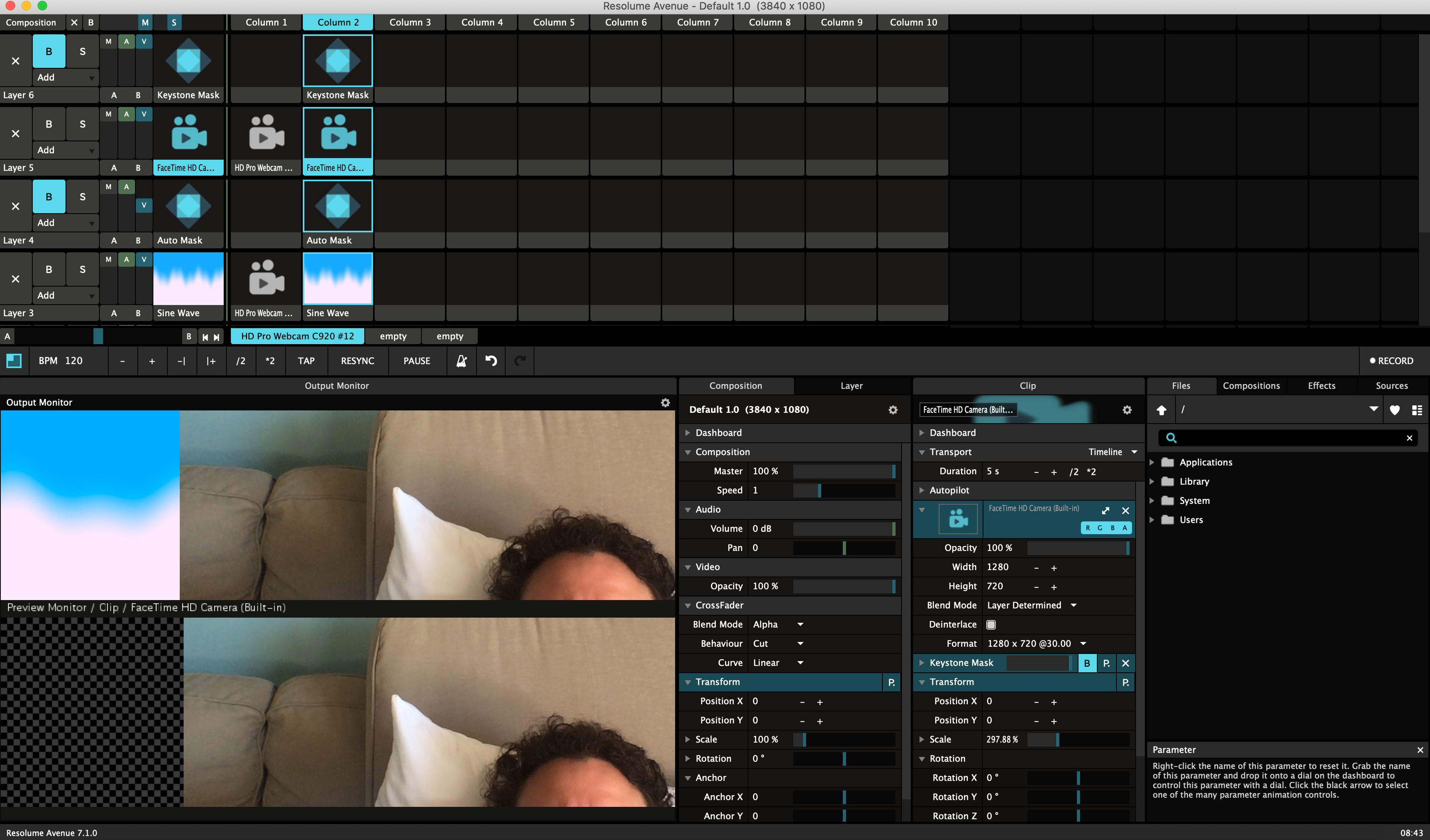Image resolution: width=1430 pixels, height=840 pixels.
Task: Click the undo arrow icon
Action: coord(491,361)
